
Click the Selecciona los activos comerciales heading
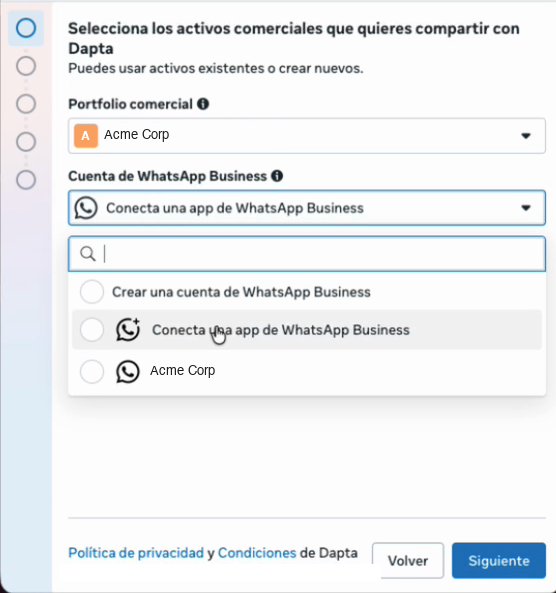pyautogui.click(x=294, y=39)
